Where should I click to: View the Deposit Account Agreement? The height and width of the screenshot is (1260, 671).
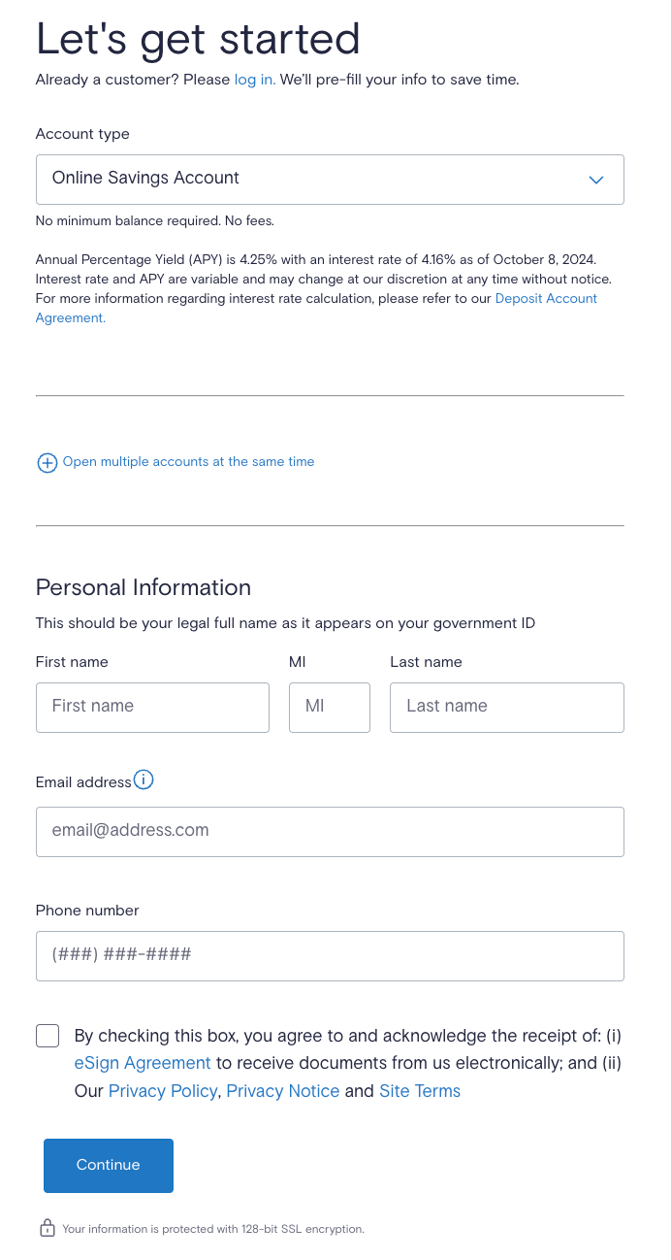(546, 298)
